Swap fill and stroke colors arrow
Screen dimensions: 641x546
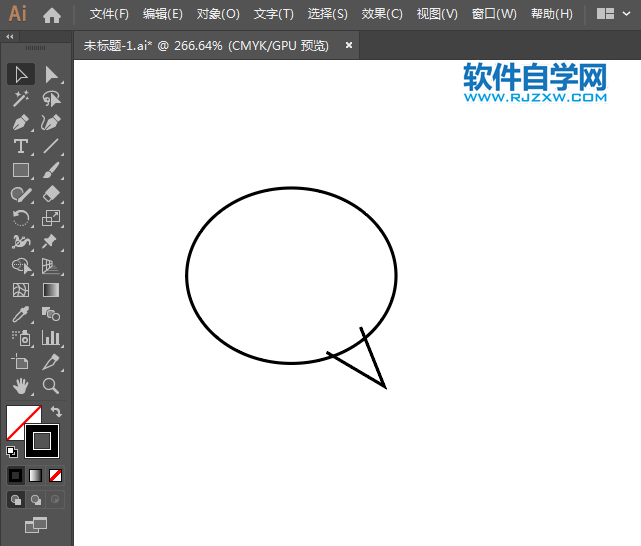(57, 411)
